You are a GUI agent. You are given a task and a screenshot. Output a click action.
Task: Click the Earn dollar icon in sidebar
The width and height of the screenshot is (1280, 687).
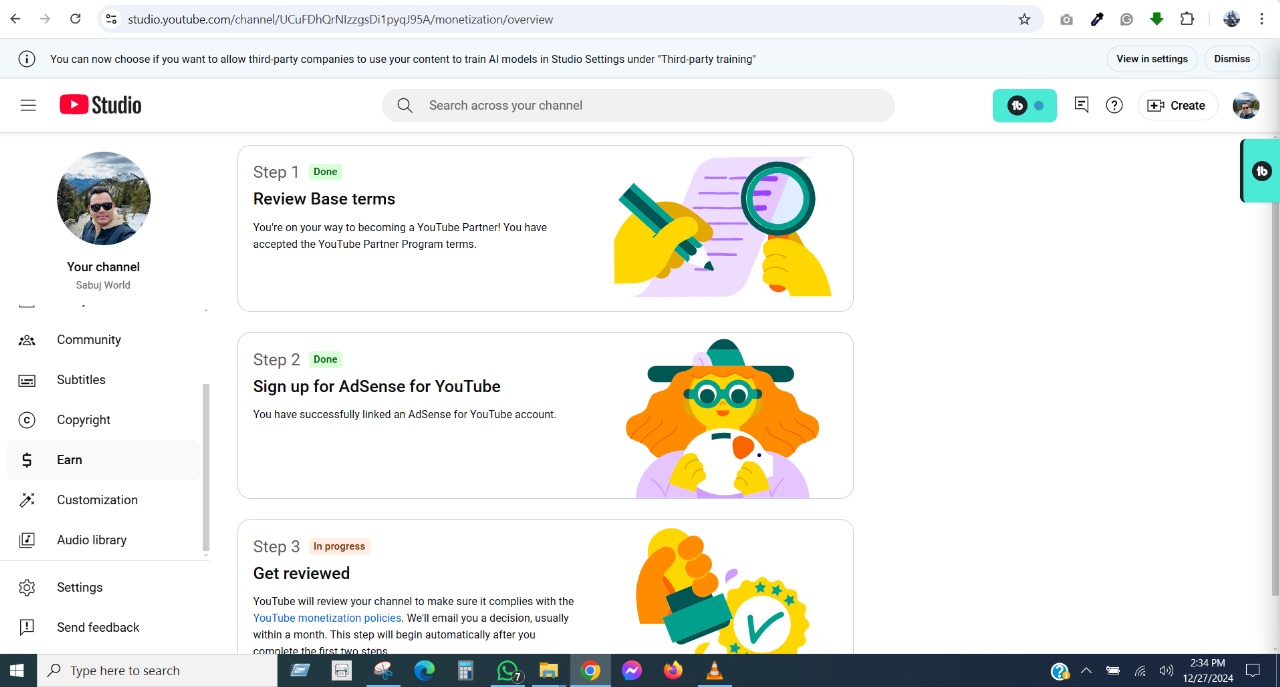tap(27, 460)
